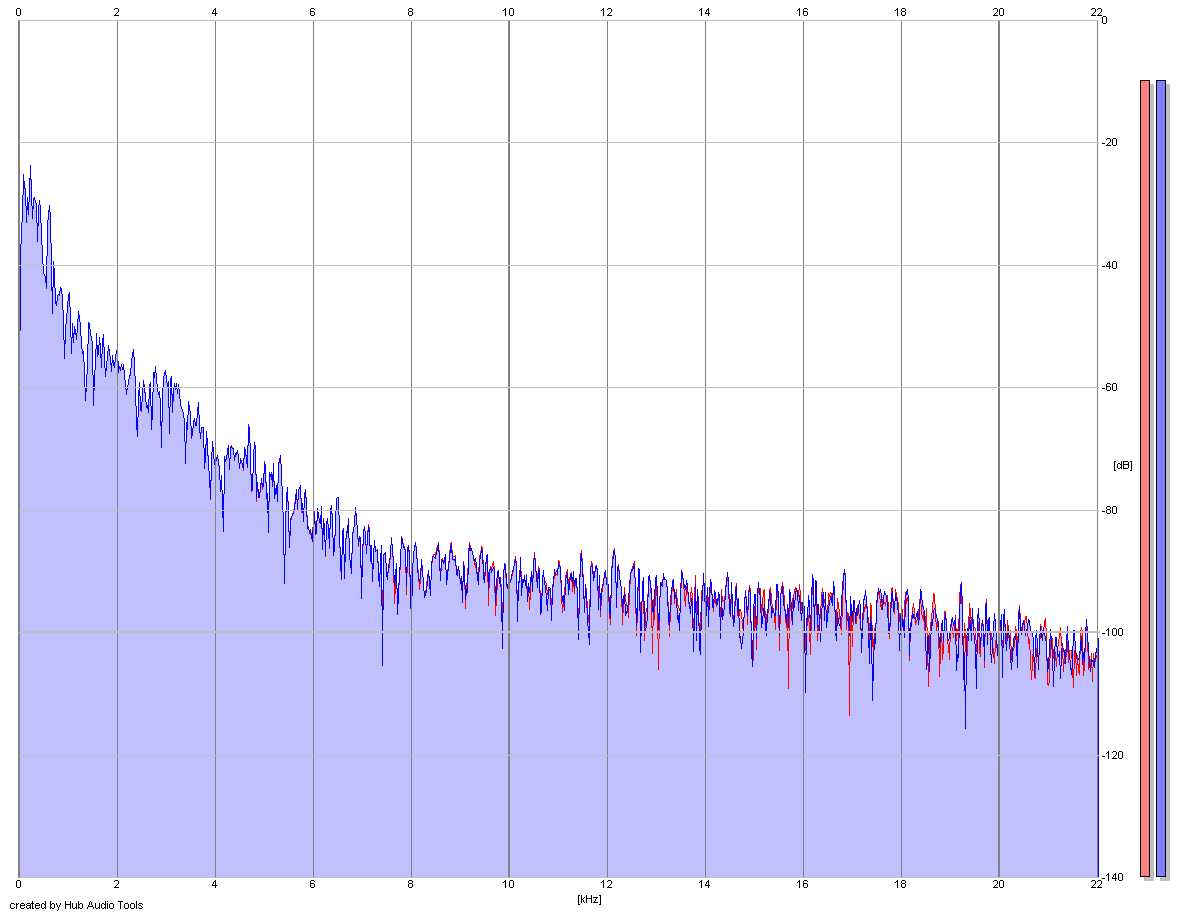Click the blue channel level bar

click(1161, 478)
